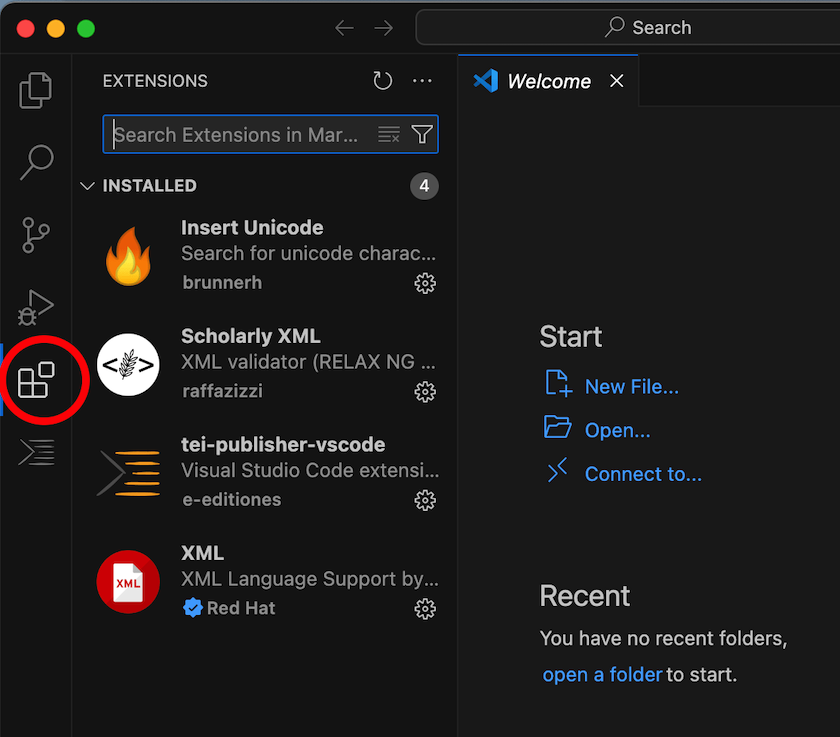Click the New File link
Screen dimensions: 840x737
(632, 386)
